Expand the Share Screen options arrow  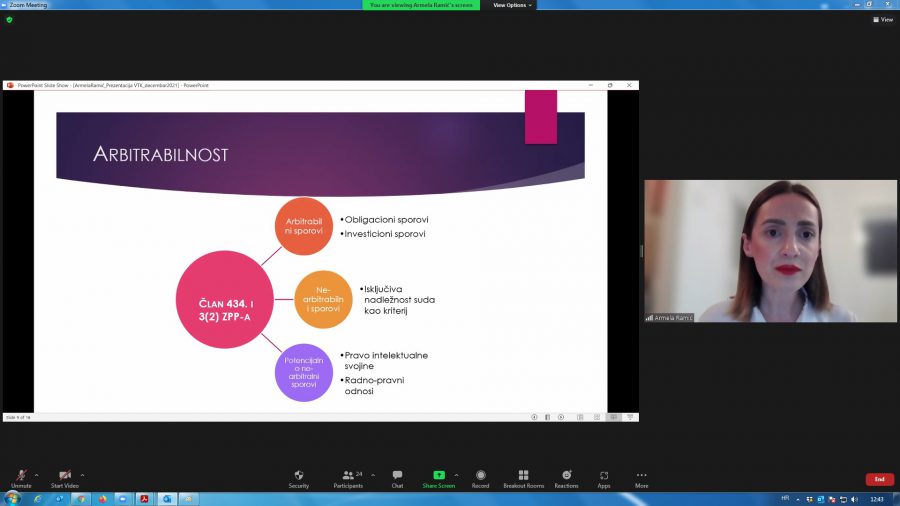(456, 475)
